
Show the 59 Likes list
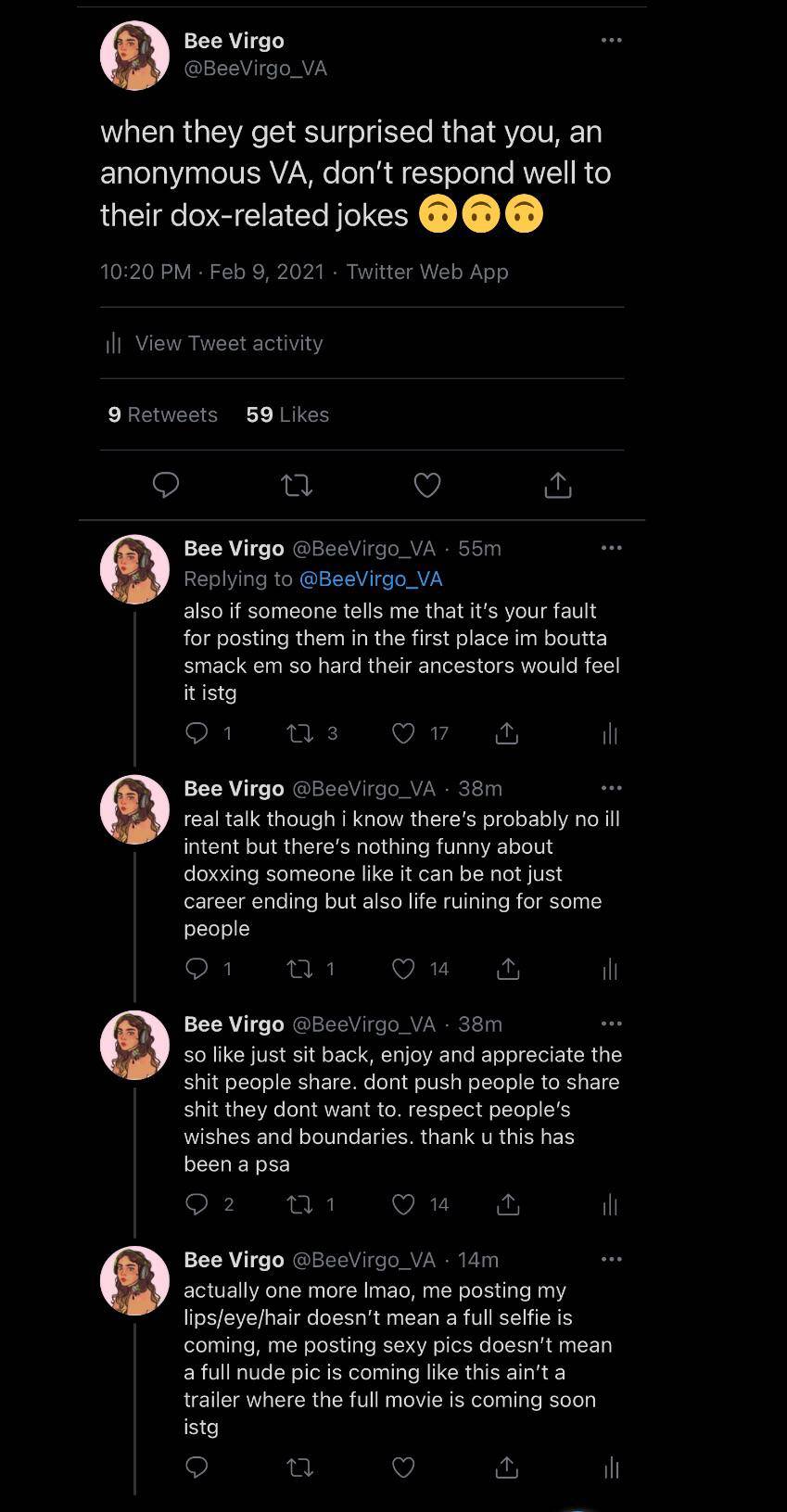[x=287, y=414]
